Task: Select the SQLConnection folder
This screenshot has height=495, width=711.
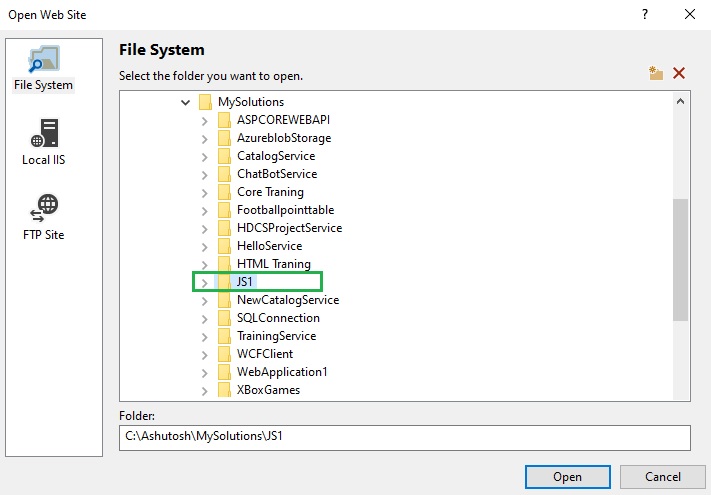Action: coord(278,318)
